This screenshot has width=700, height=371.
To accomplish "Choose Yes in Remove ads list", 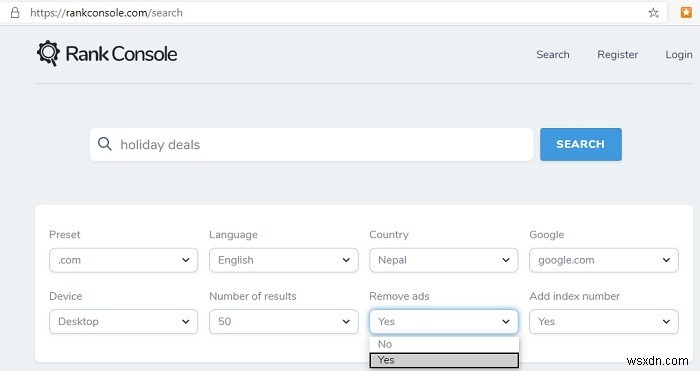I will click(444, 360).
